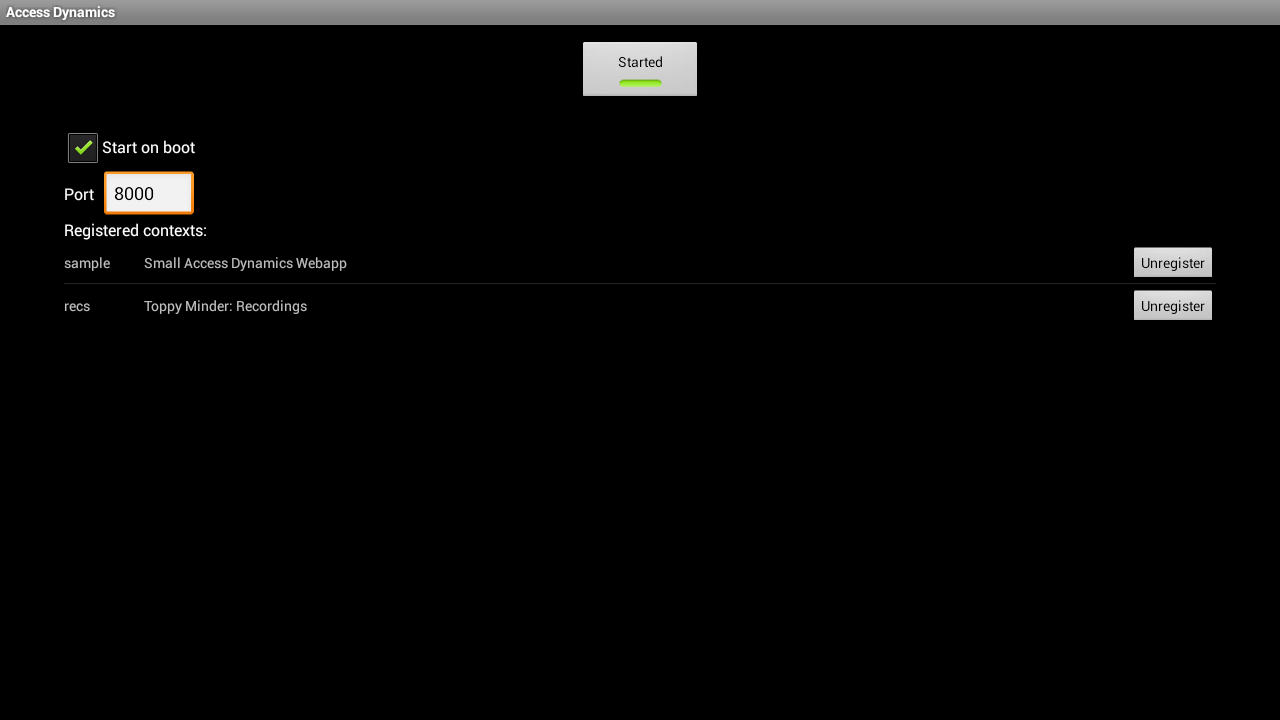Uncheck the Start on boot checkbox

click(83, 148)
